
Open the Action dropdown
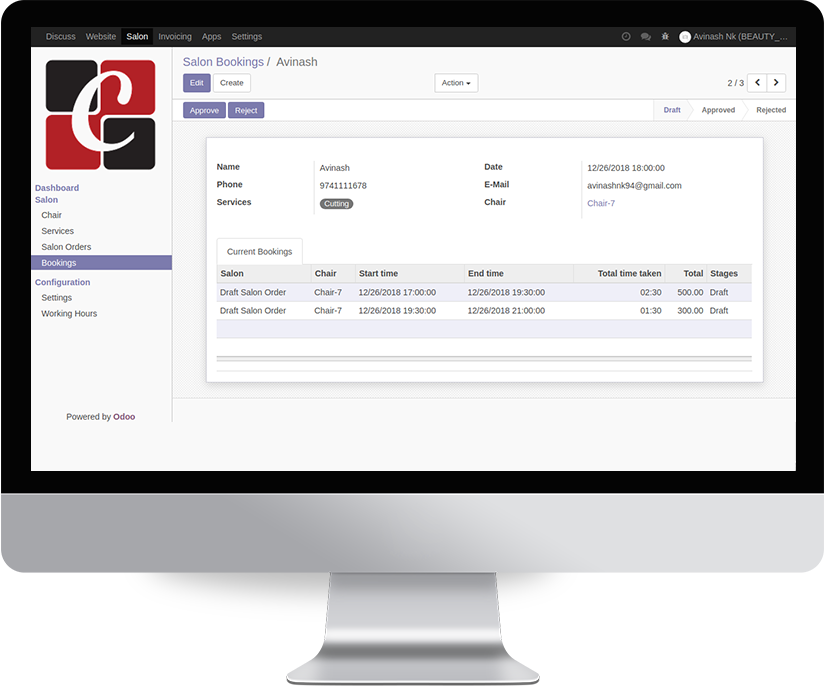(456, 83)
